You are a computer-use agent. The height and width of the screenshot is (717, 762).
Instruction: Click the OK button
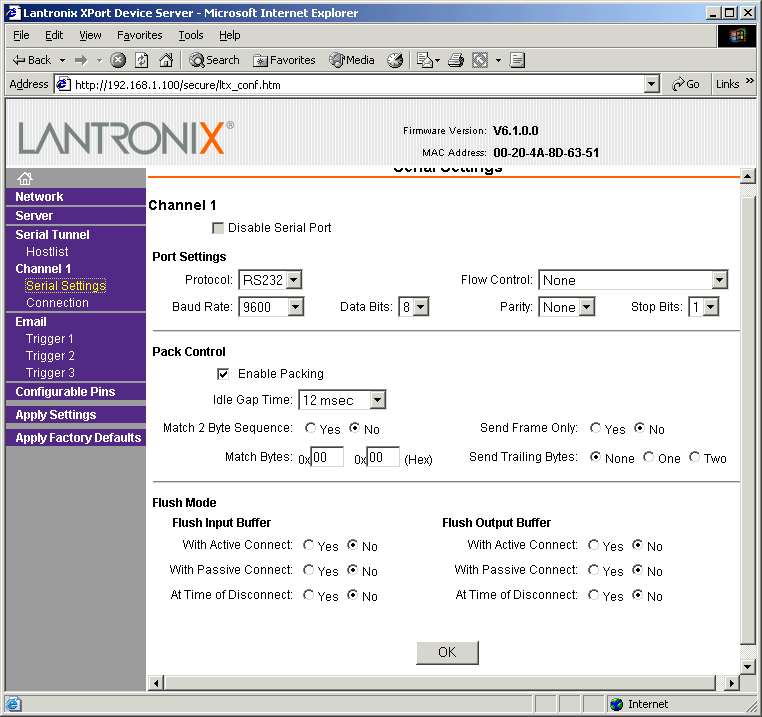coord(447,652)
